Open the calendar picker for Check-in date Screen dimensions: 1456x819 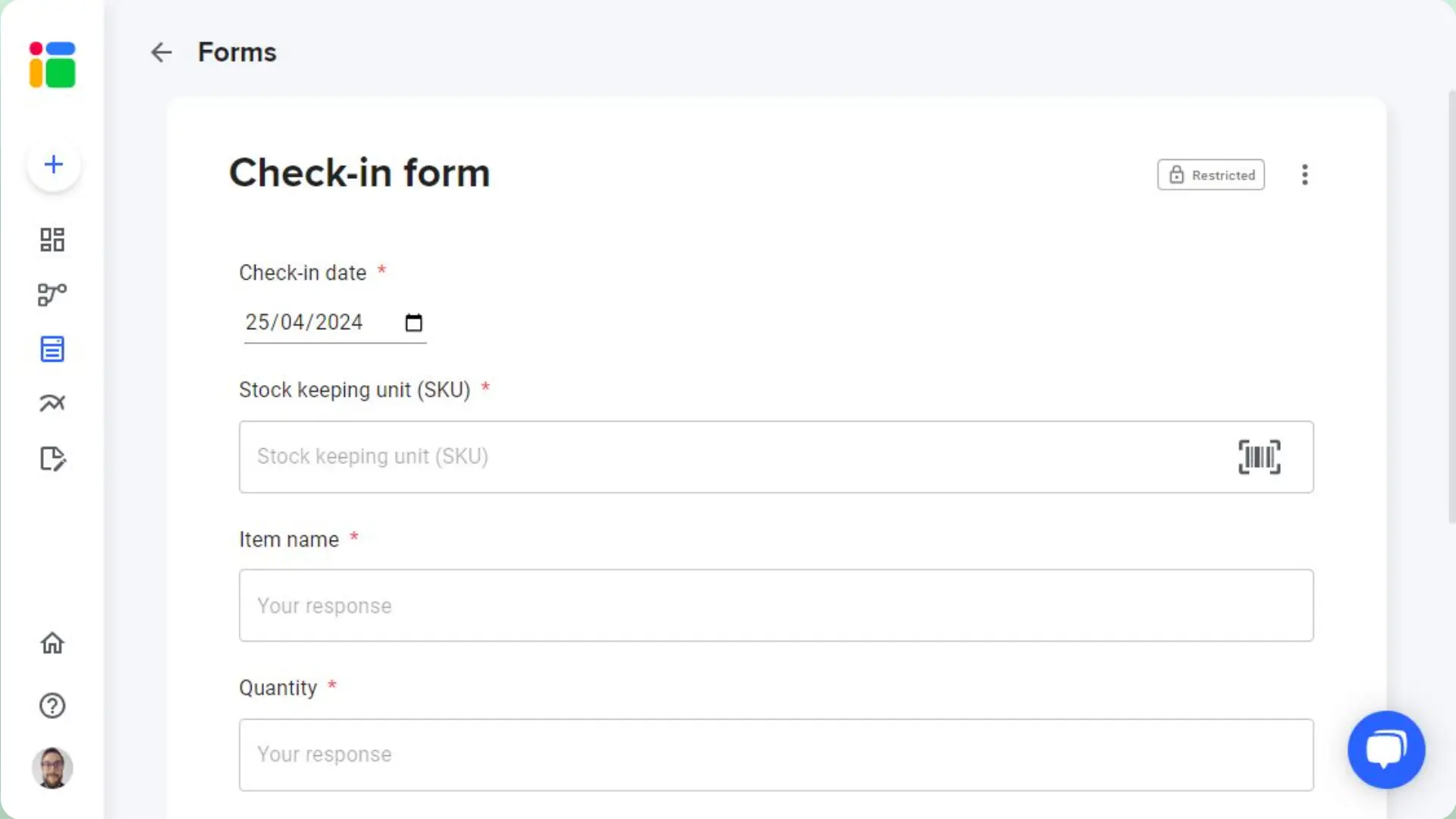(413, 323)
